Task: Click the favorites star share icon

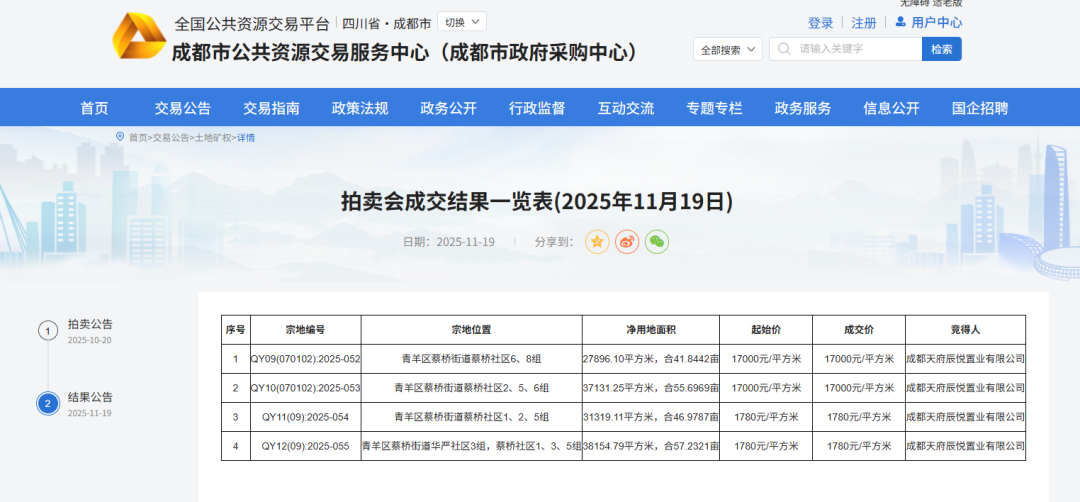Action: pyautogui.click(x=597, y=242)
